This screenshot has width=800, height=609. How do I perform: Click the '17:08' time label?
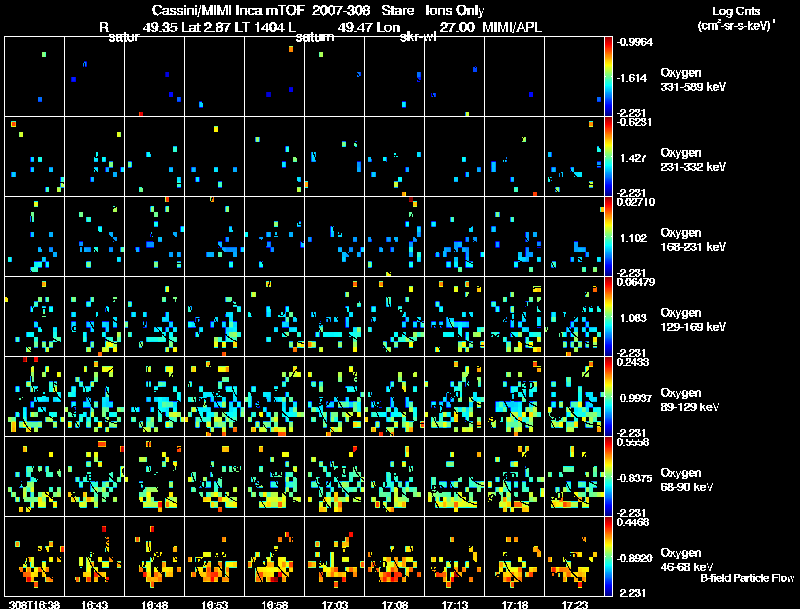394,604
